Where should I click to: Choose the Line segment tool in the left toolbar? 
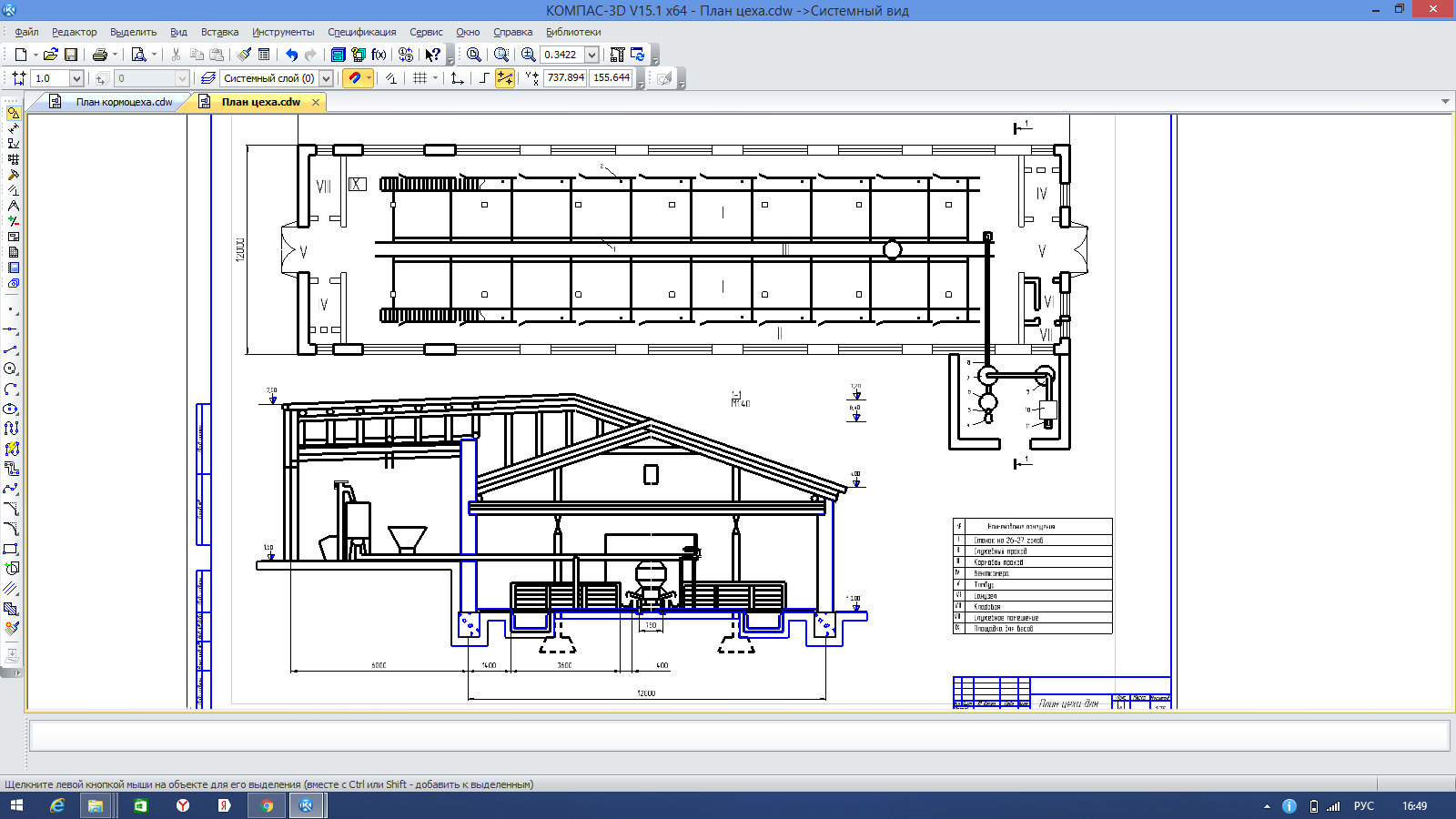pos(11,349)
